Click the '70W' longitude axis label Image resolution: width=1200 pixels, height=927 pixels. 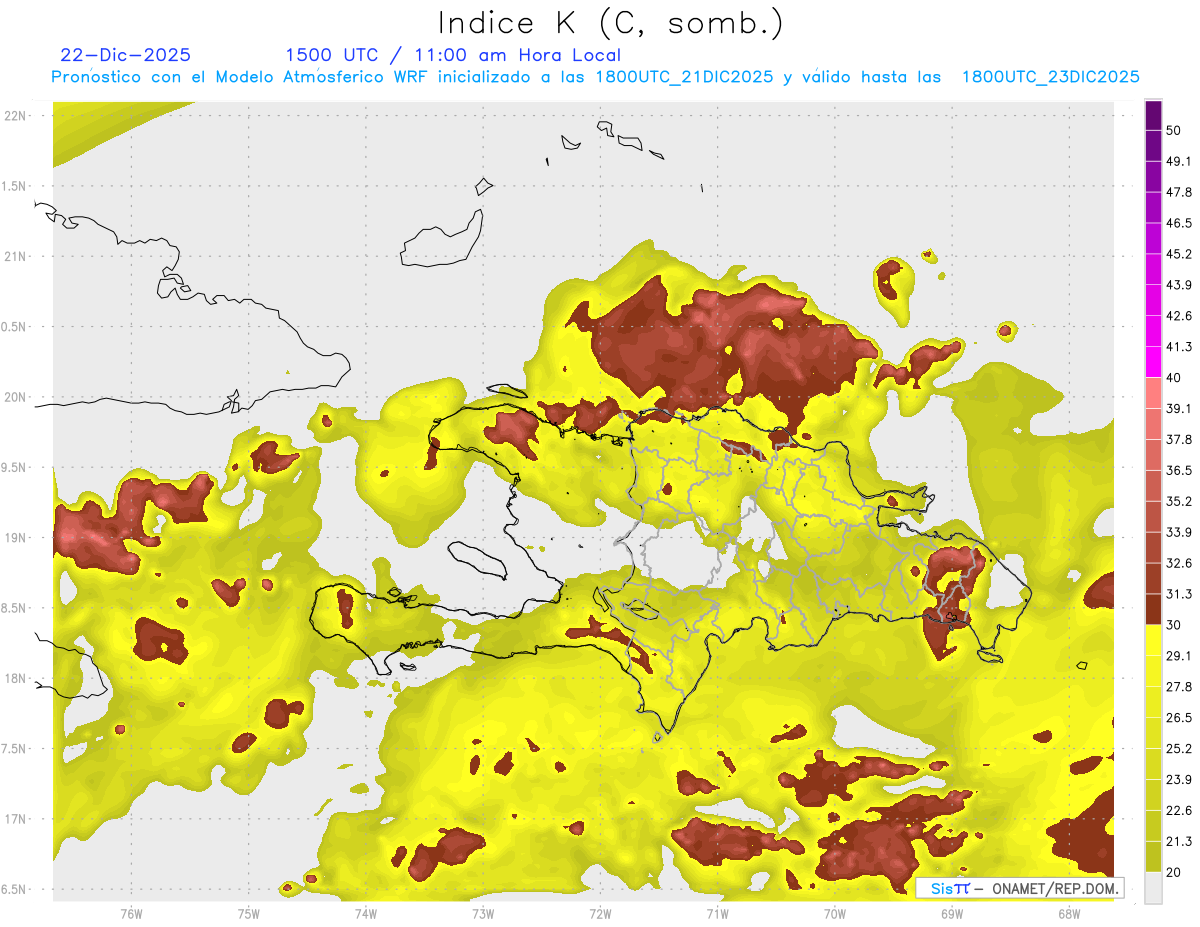click(835, 913)
